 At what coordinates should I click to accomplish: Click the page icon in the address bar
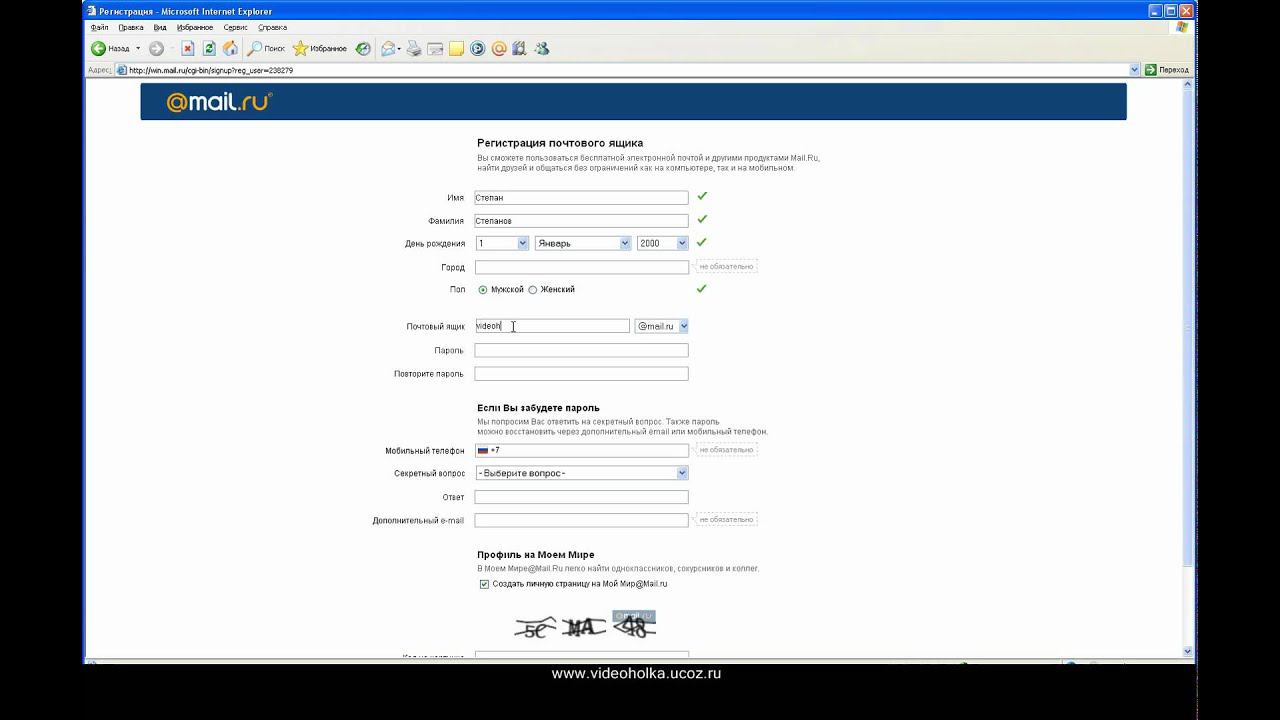[122, 70]
